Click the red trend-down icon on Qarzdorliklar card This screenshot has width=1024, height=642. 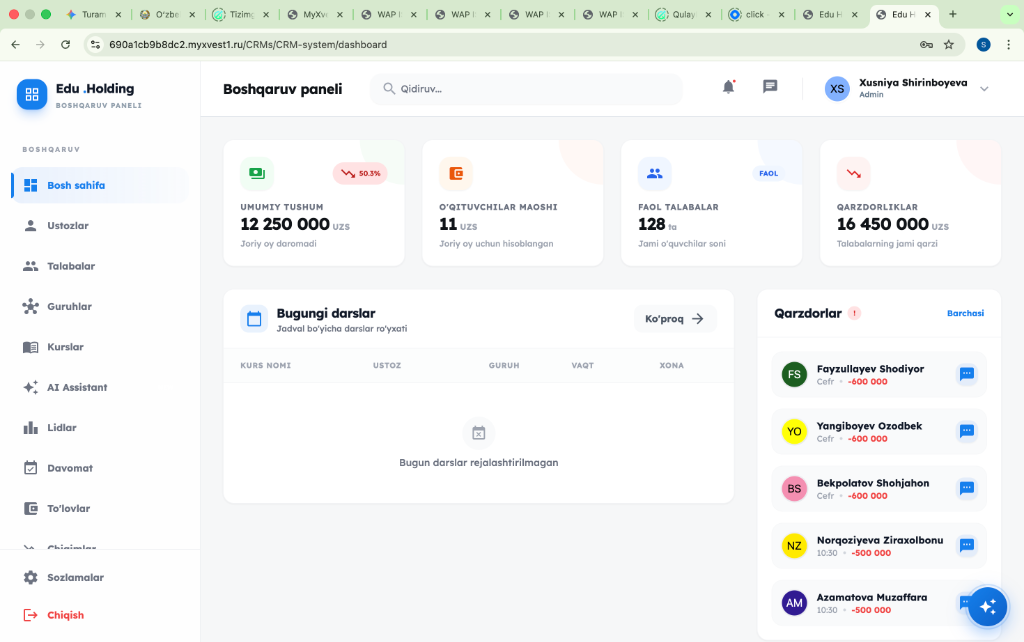[x=854, y=173]
